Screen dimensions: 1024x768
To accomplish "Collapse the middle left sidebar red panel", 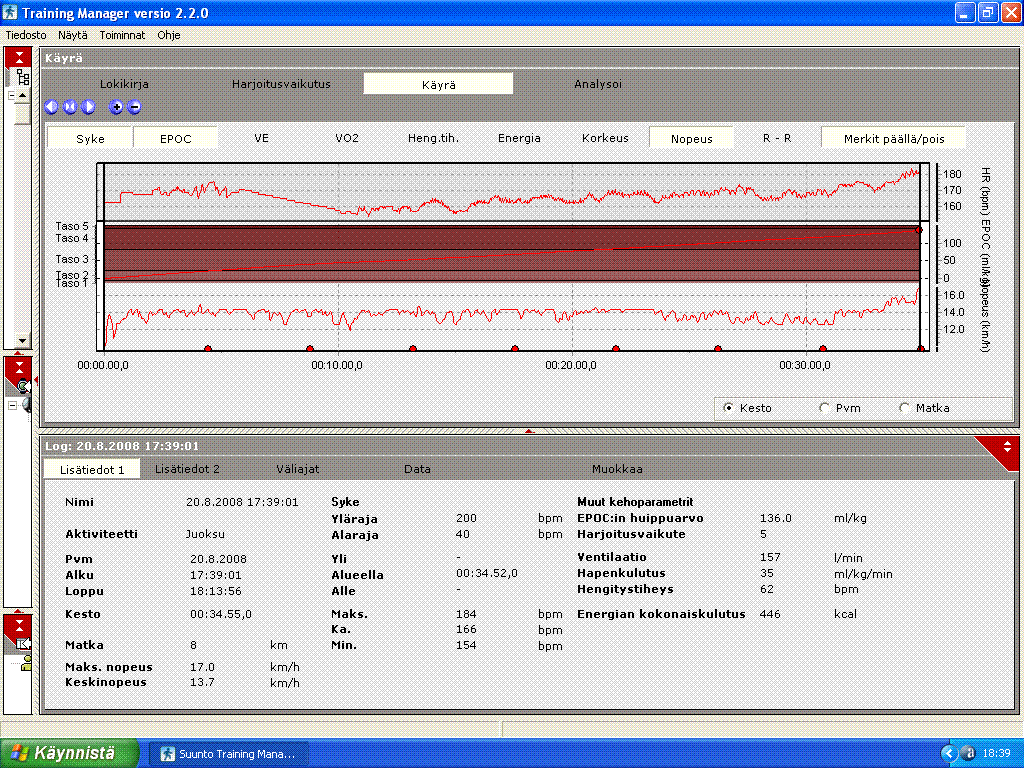I will click(20, 367).
